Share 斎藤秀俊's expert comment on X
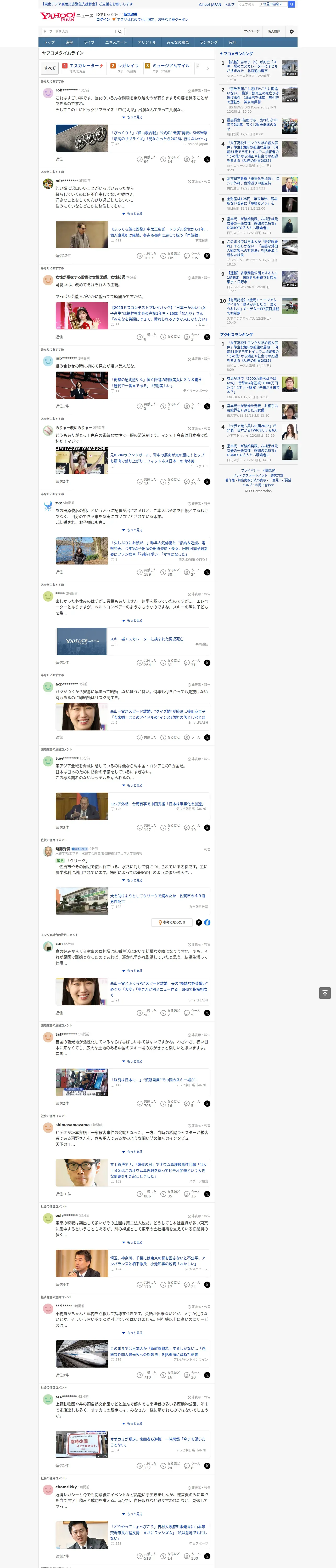This screenshot has height=1568, width=336. (199, 922)
